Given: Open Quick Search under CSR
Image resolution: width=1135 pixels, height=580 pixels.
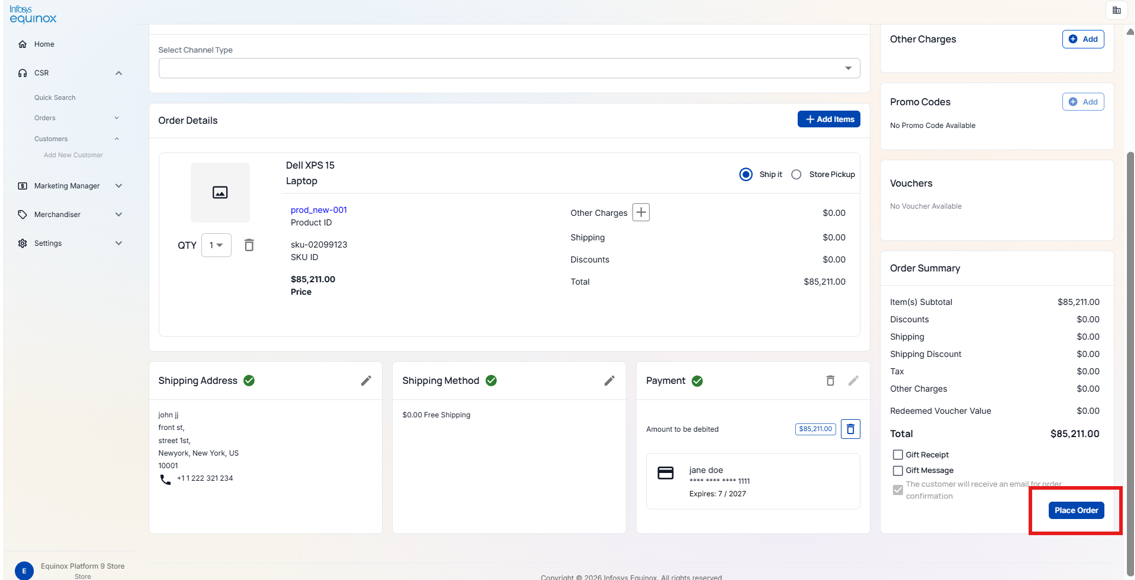Looking at the screenshot, I should pyautogui.click(x=55, y=98).
